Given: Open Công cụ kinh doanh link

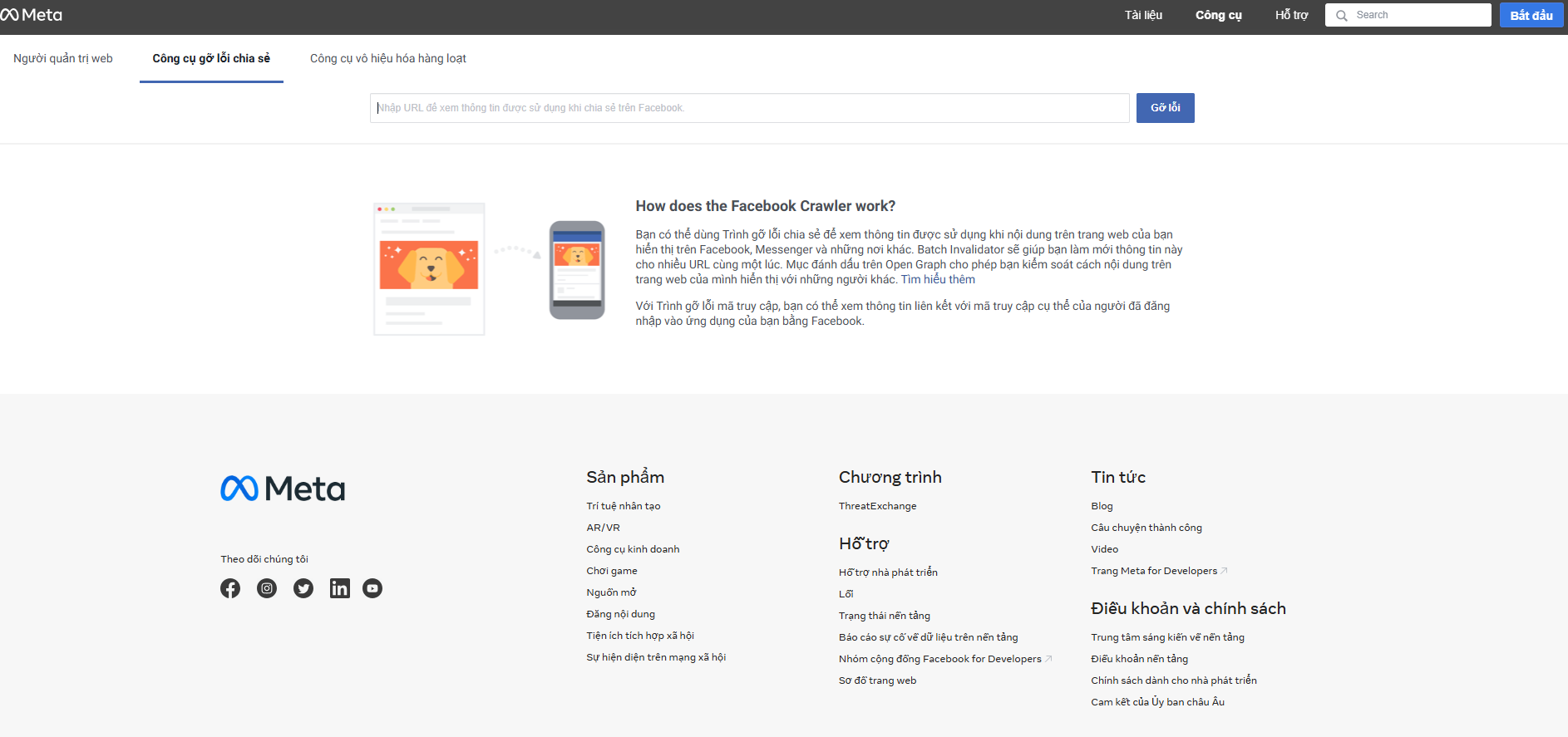Looking at the screenshot, I should [x=633, y=549].
